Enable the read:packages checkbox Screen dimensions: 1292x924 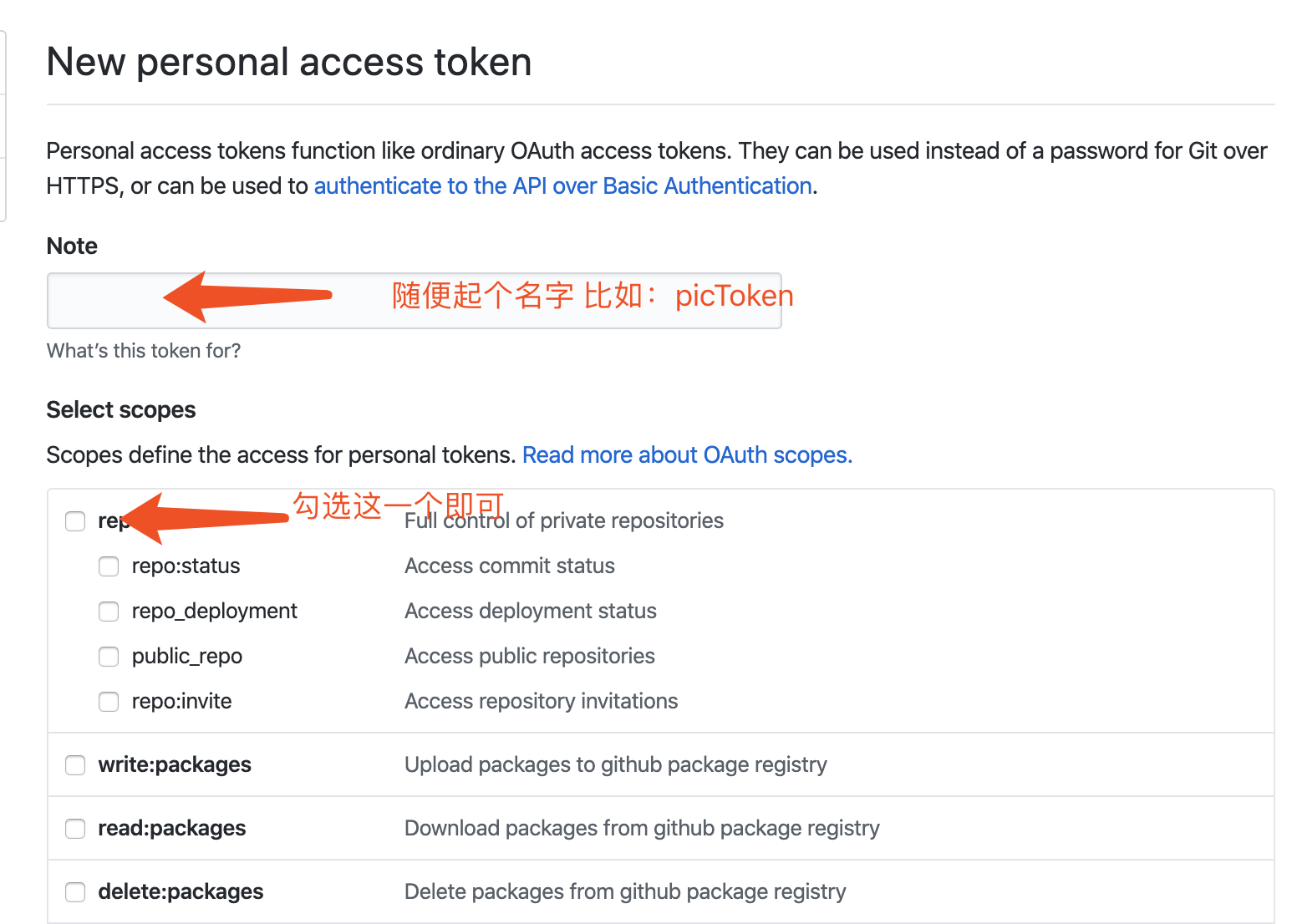(75, 829)
